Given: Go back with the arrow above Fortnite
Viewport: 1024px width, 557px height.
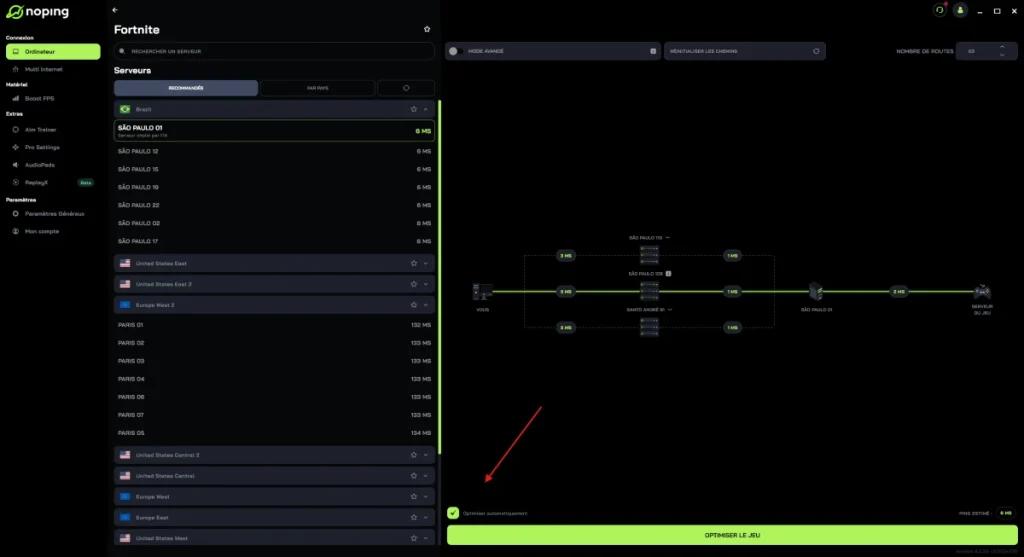Looking at the screenshot, I should pyautogui.click(x=115, y=10).
